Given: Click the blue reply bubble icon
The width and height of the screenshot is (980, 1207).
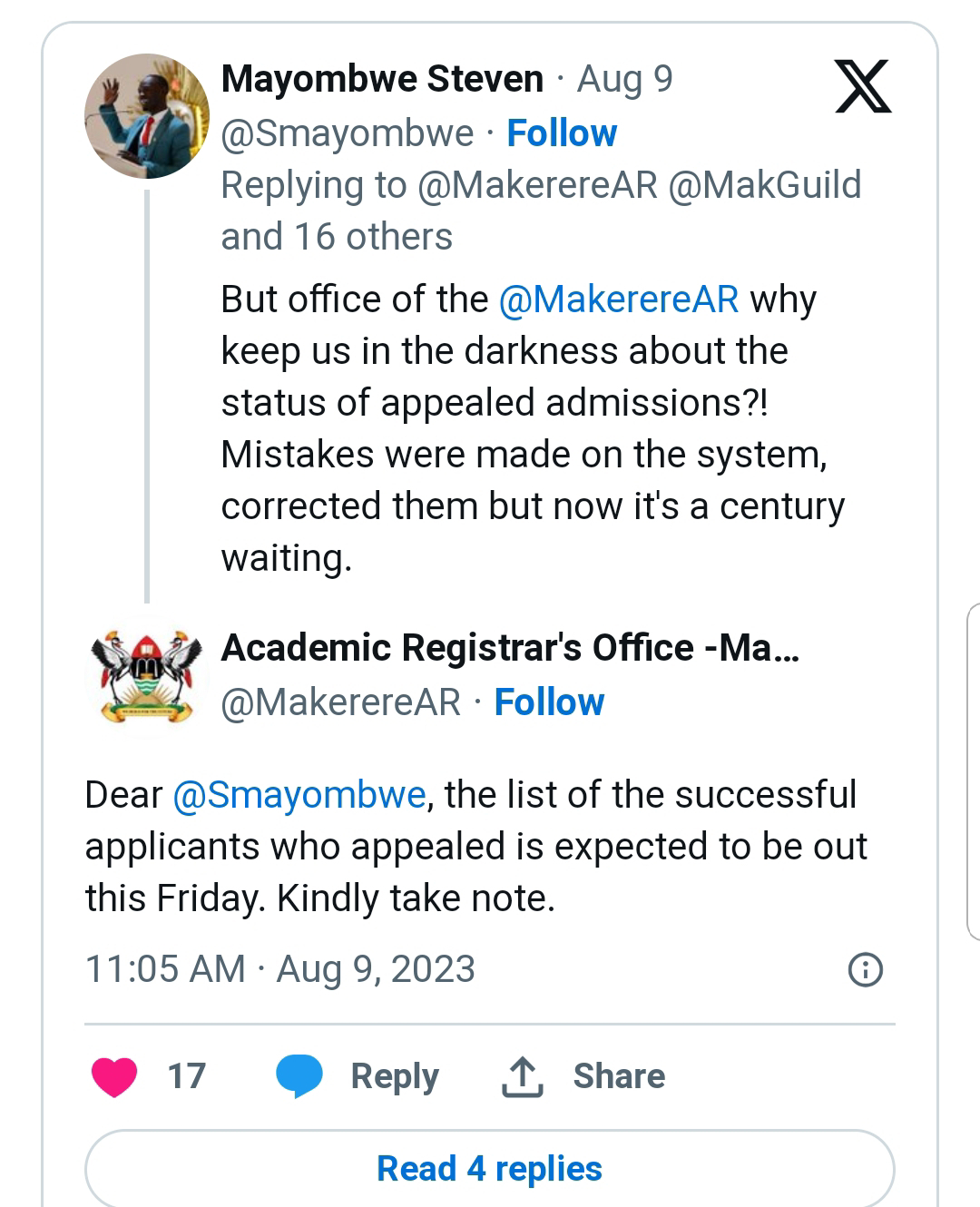Looking at the screenshot, I should [299, 1076].
